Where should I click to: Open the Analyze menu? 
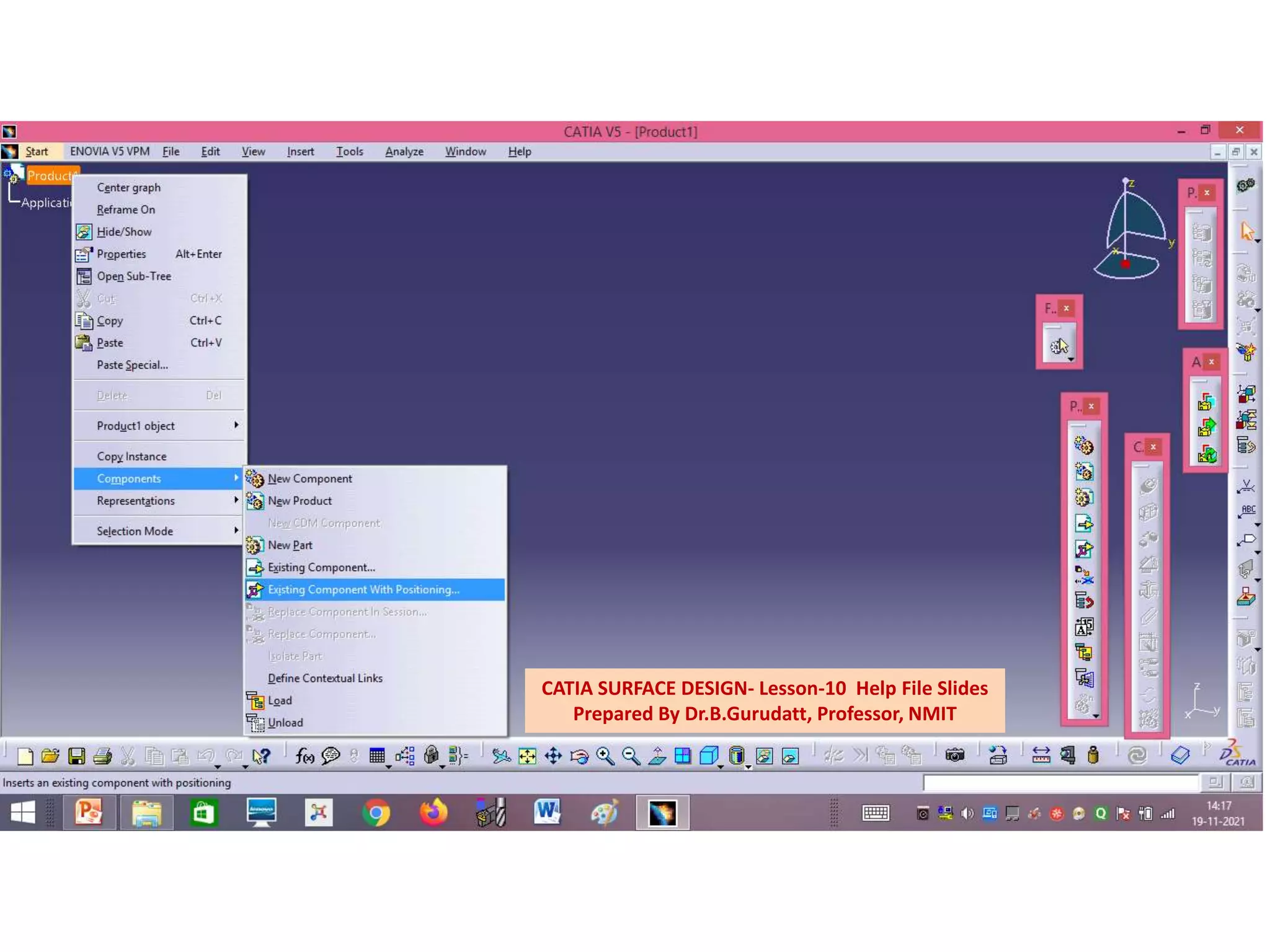click(404, 152)
